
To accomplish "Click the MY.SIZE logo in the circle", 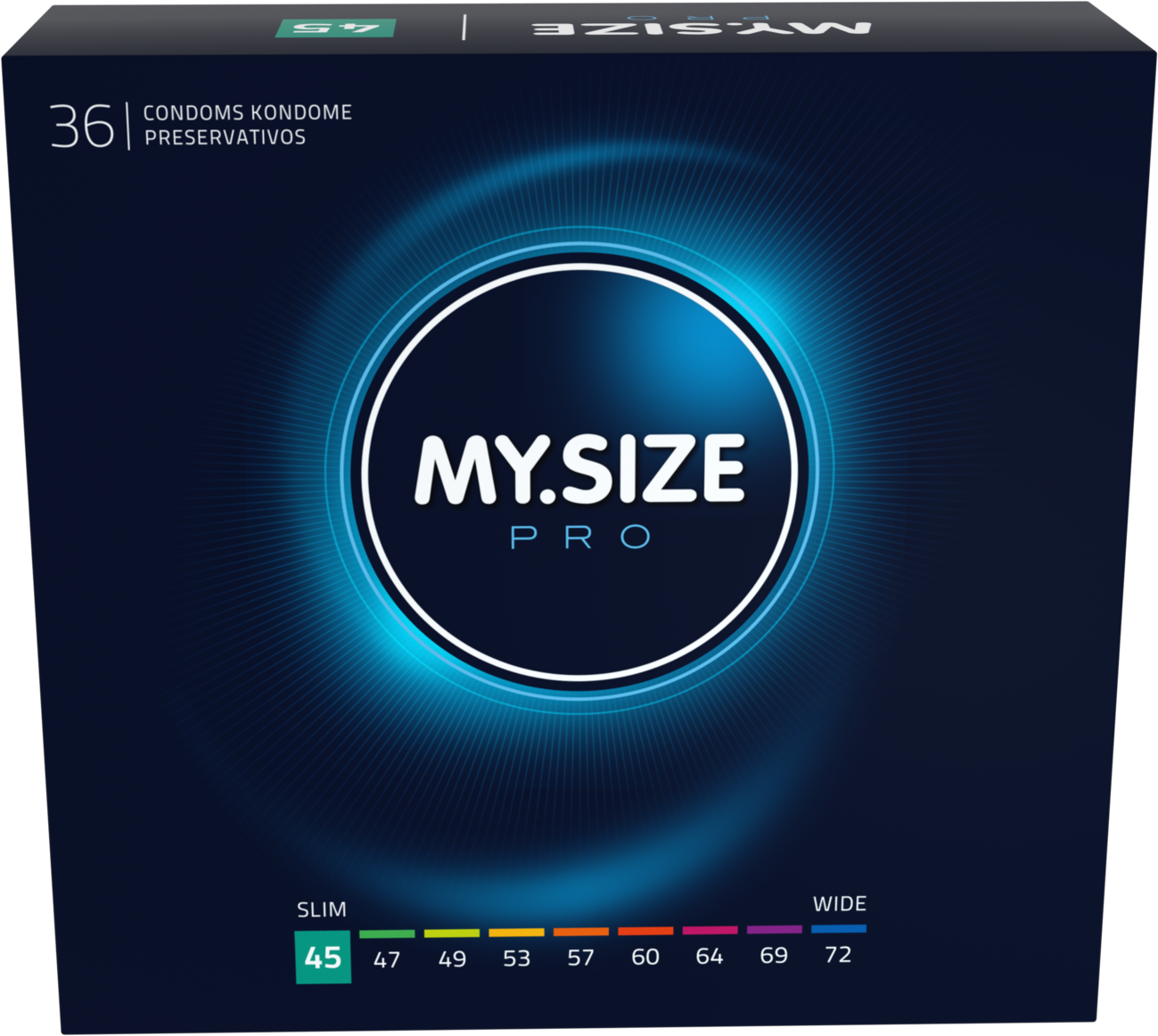I will tap(579, 470).
